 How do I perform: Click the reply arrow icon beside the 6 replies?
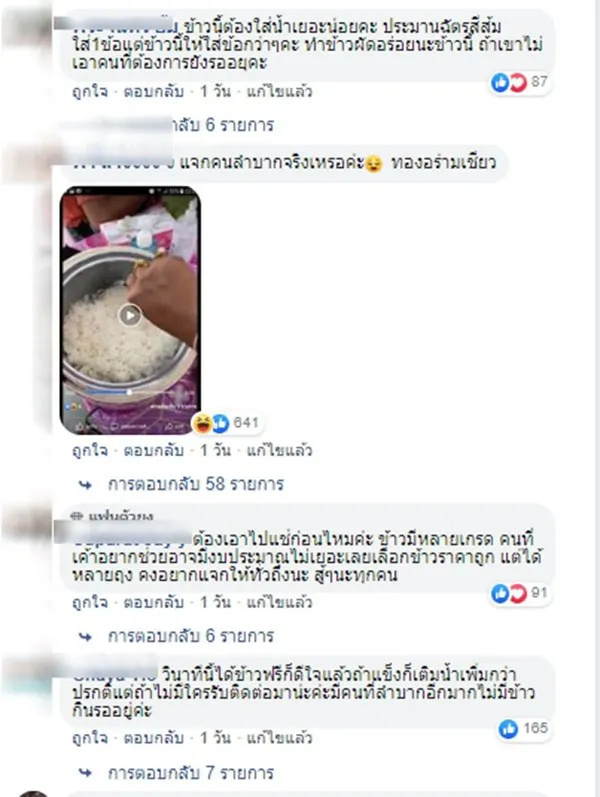85,636
